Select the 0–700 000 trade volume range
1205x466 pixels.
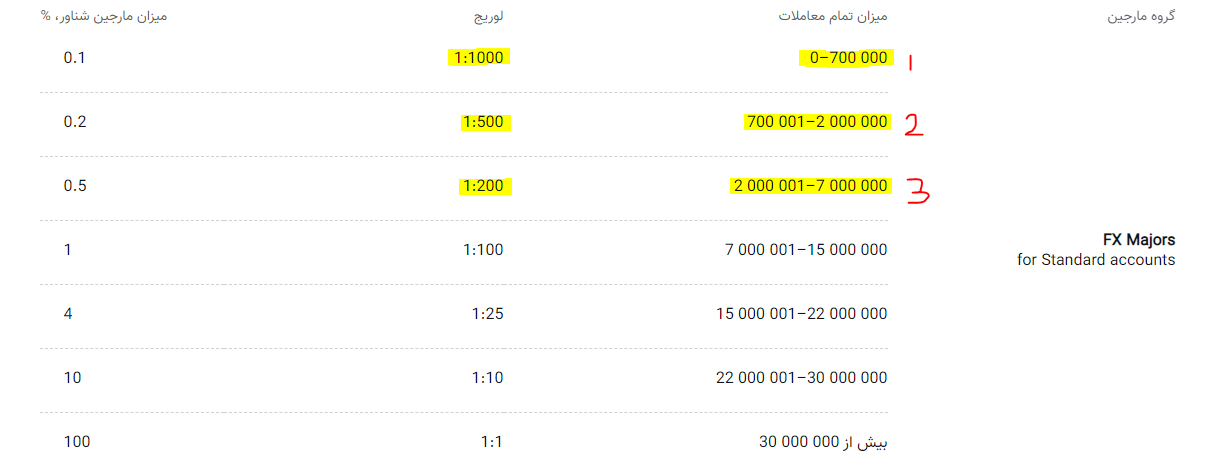coord(845,58)
